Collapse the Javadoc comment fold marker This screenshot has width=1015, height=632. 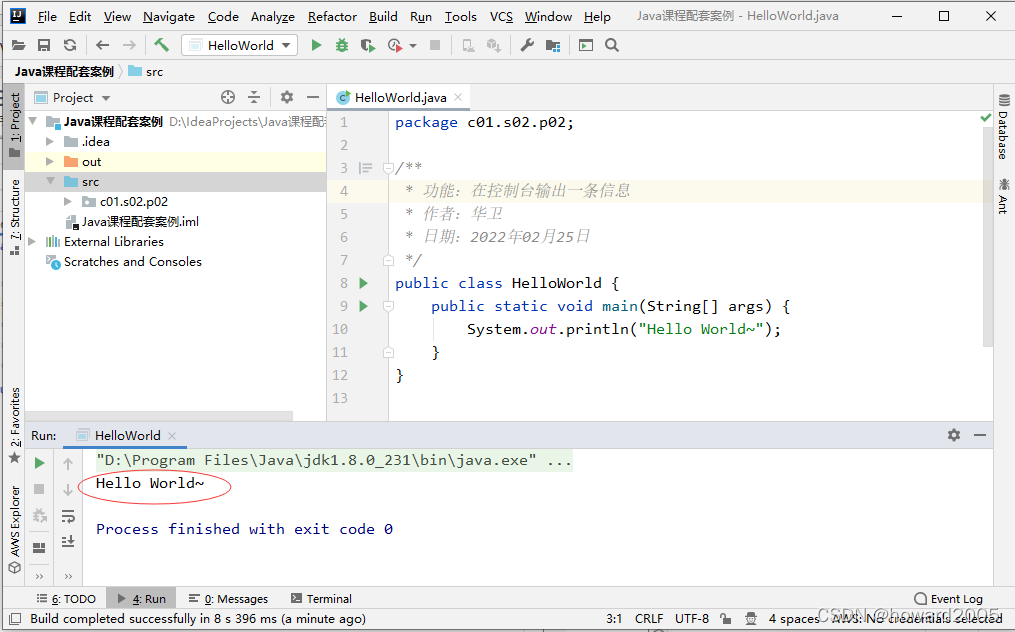tap(388, 168)
